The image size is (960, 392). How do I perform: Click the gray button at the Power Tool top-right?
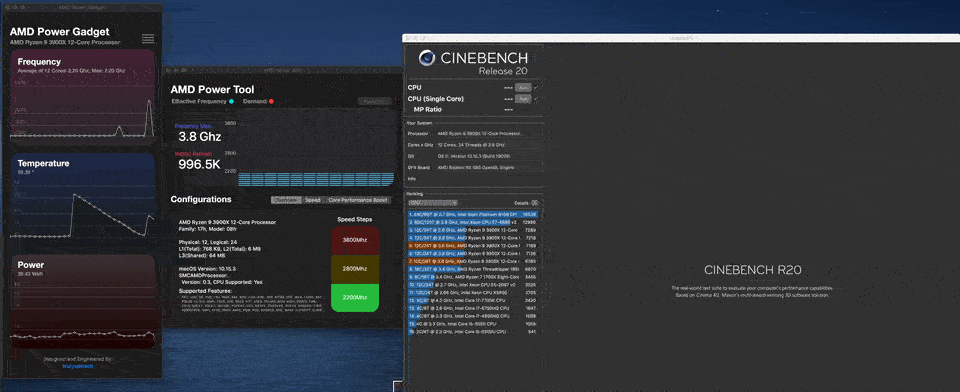click(374, 101)
